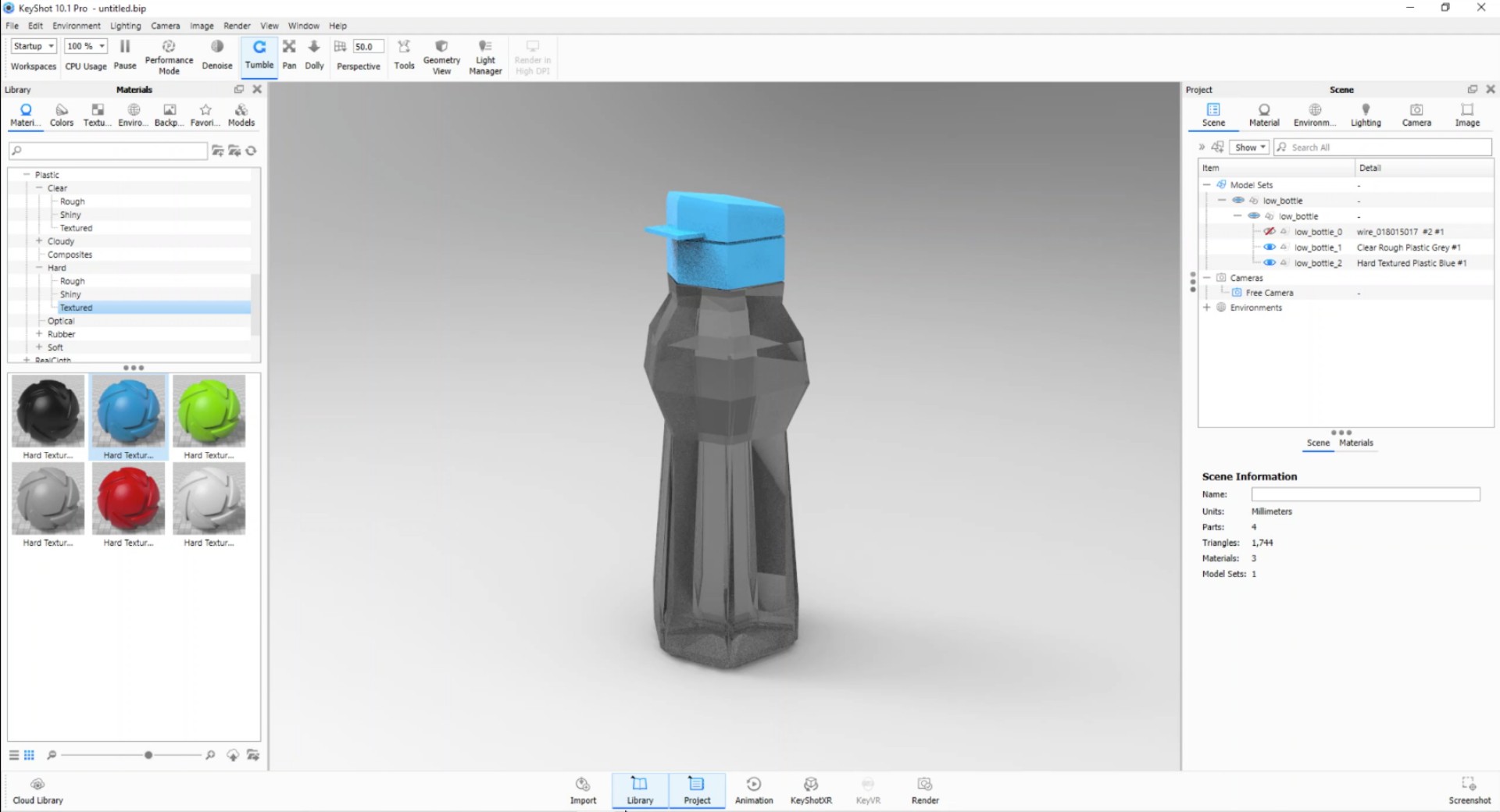Open Geometry View
The width and height of the screenshot is (1500, 812).
(441, 55)
